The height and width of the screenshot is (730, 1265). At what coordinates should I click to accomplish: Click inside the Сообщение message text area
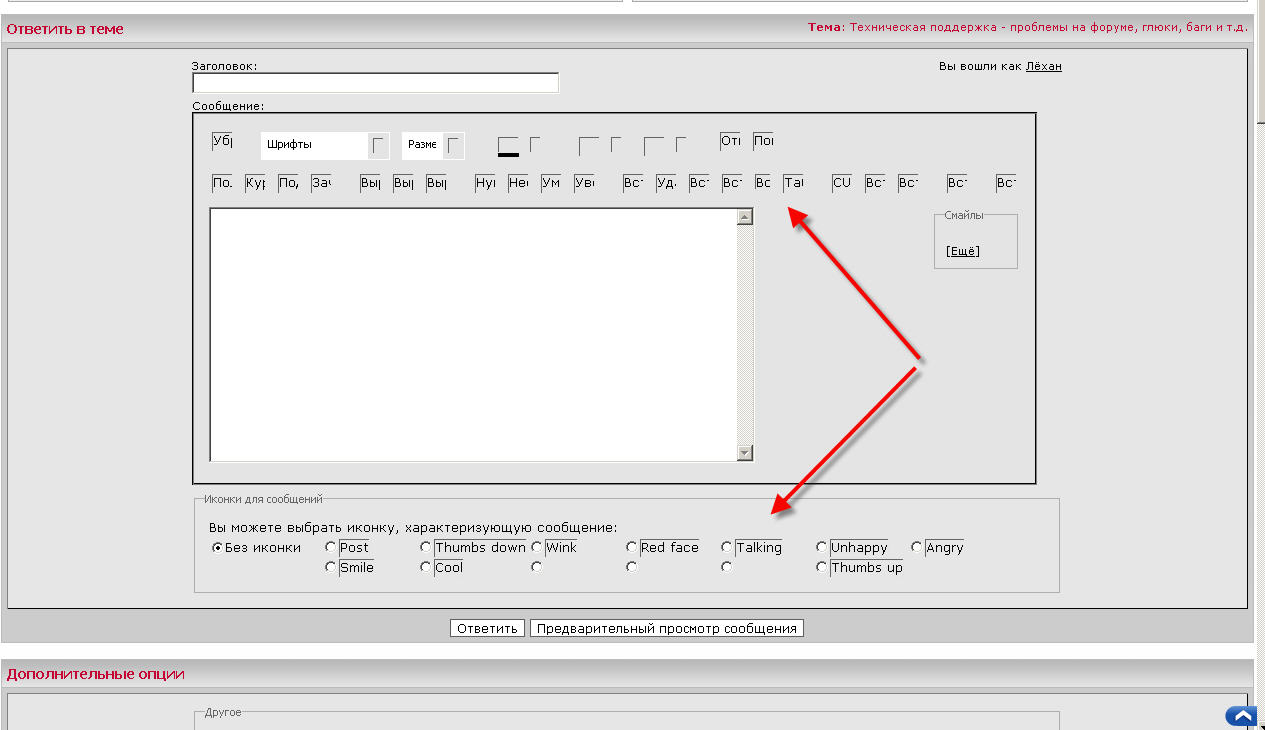(473, 335)
